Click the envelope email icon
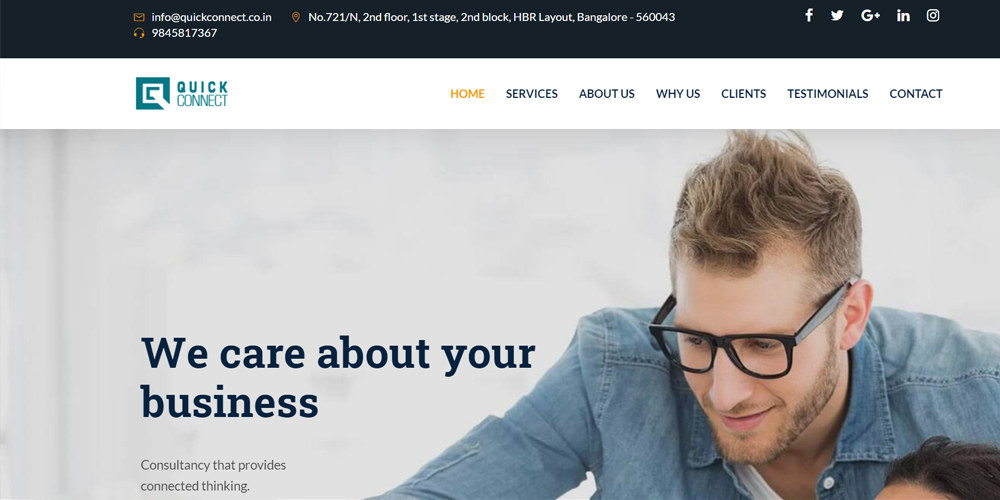The image size is (1000, 500). 139,17
